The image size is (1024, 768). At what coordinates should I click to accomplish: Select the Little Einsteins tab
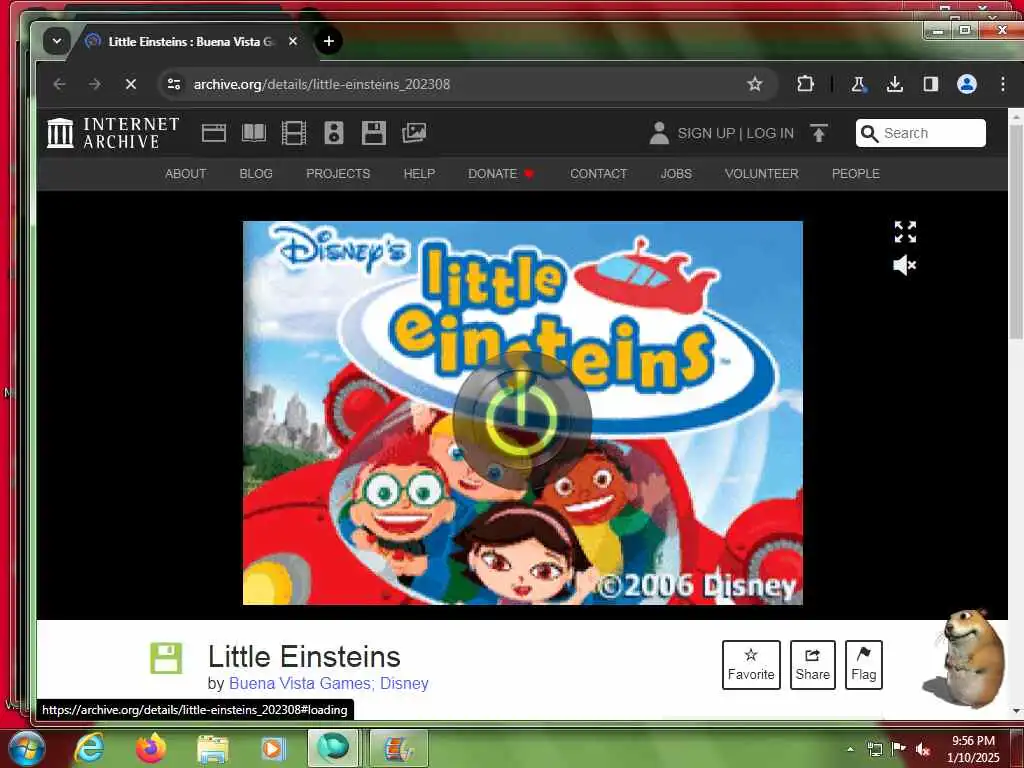coord(191,41)
